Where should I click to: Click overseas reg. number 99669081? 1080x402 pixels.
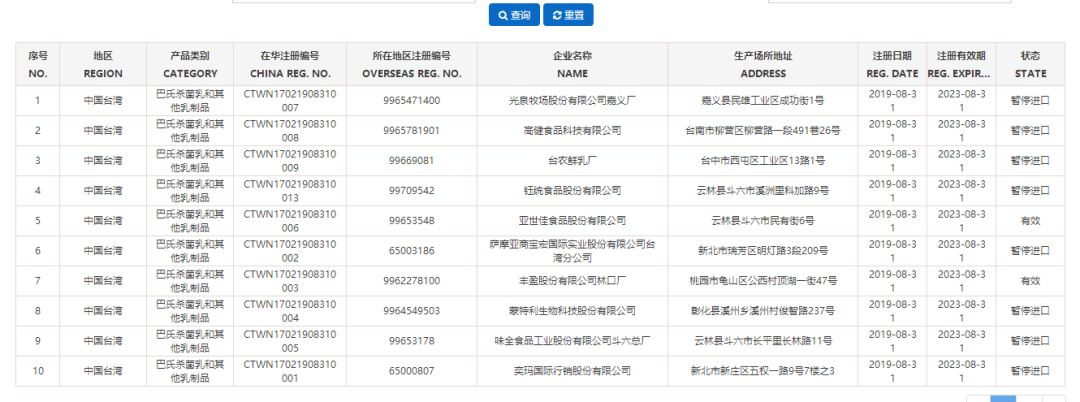click(412, 160)
